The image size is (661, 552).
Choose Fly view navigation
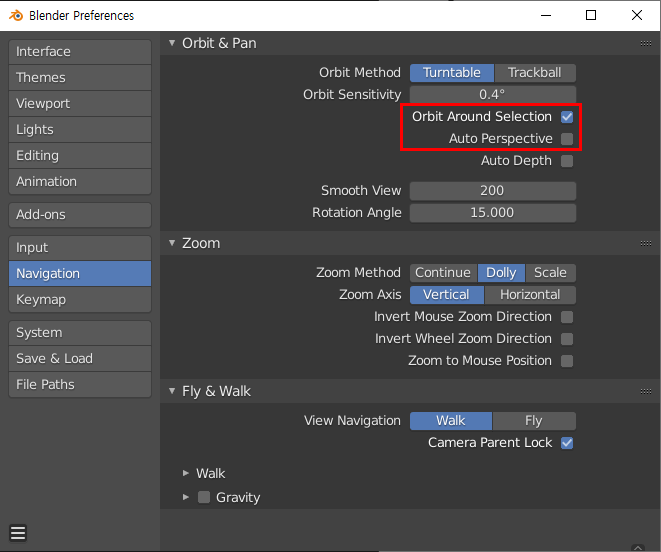pos(534,421)
